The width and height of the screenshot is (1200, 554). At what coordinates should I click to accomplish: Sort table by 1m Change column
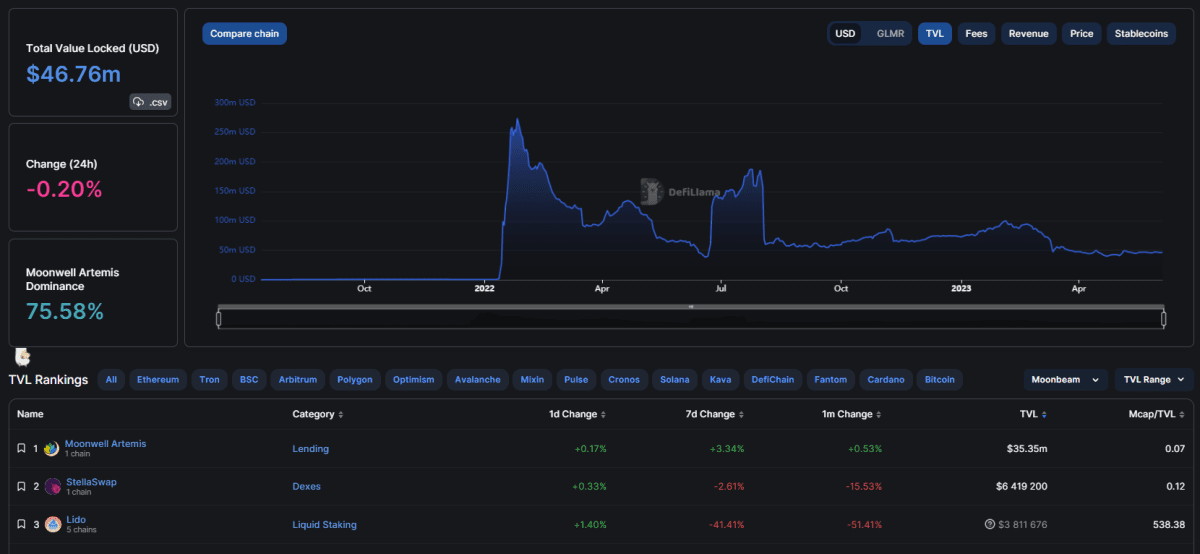coord(851,414)
